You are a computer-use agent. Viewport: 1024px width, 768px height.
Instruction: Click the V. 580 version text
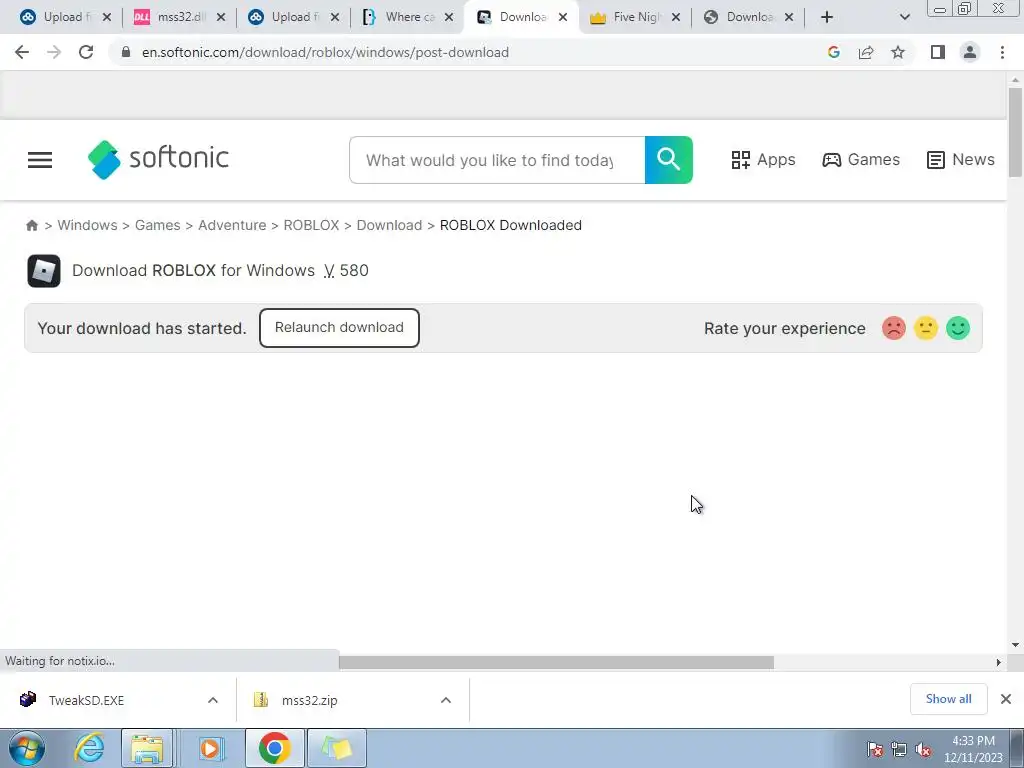(346, 270)
